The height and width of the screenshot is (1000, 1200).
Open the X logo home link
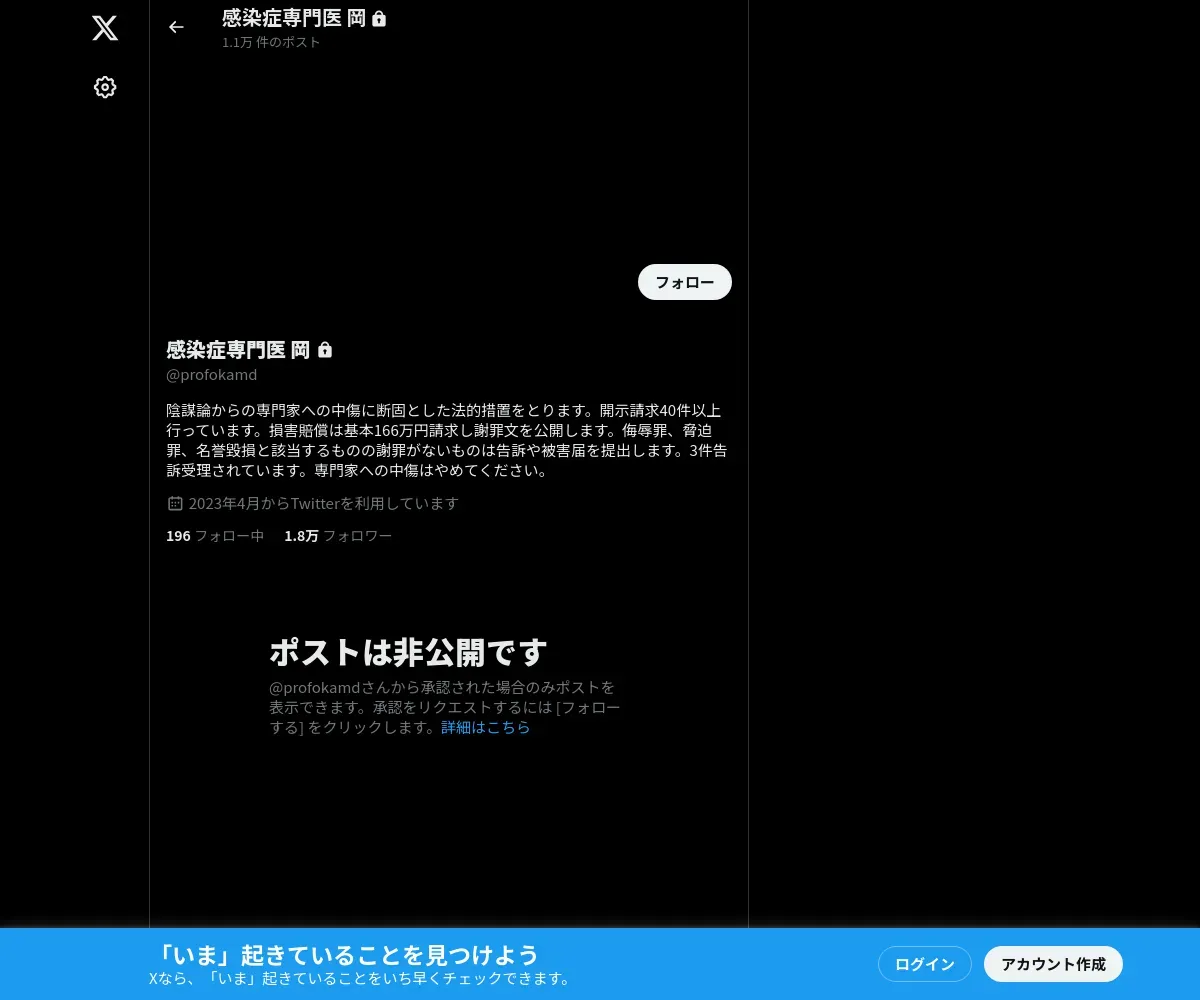click(105, 27)
